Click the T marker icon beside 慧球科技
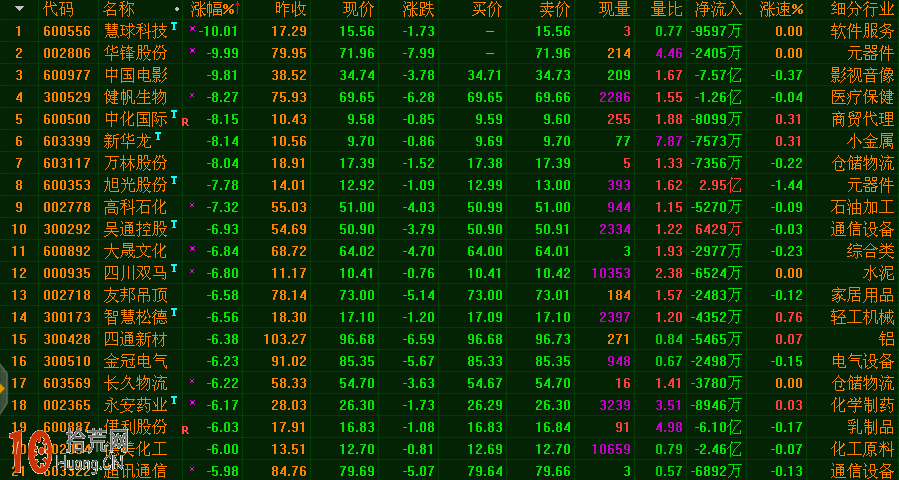899x480 pixels. pyautogui.click(x=174, y=26)
